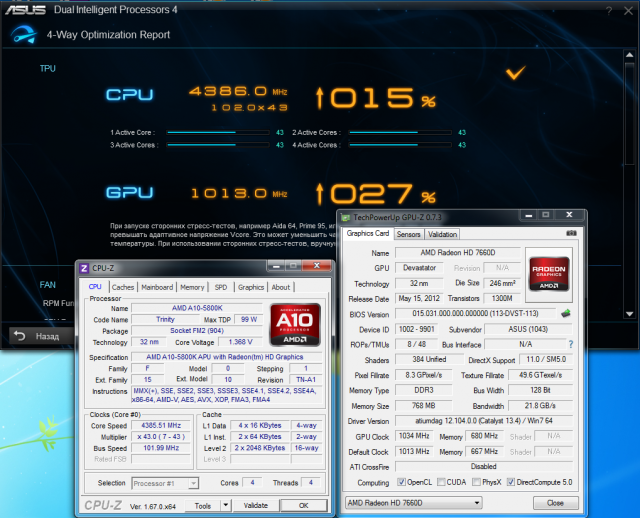The image size is (640, 518).
Task: Click the Multiplier value x 43.0 (7 - 43)
Action: click(161, 437)
